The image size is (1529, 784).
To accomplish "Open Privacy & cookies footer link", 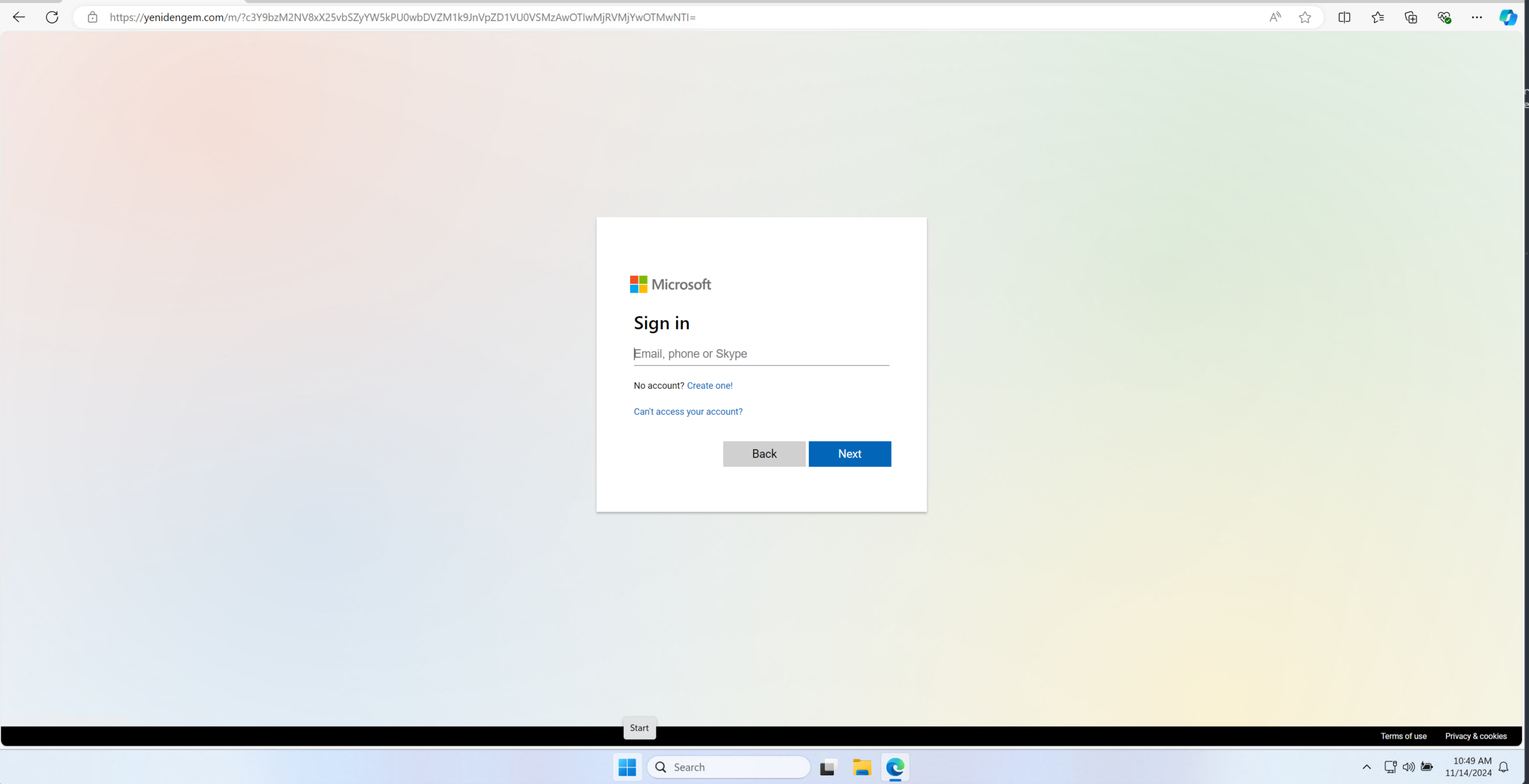I will tap(1475, 736).
